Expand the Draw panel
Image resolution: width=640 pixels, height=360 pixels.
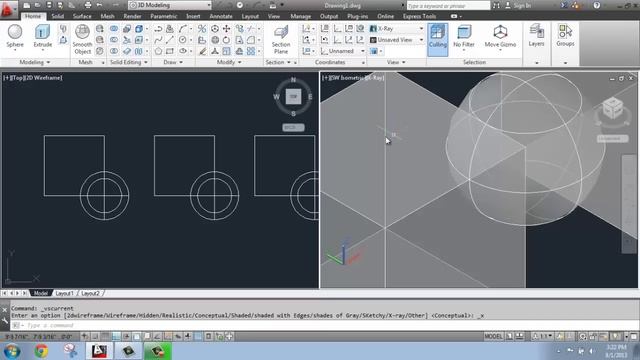tap(173, 62)
